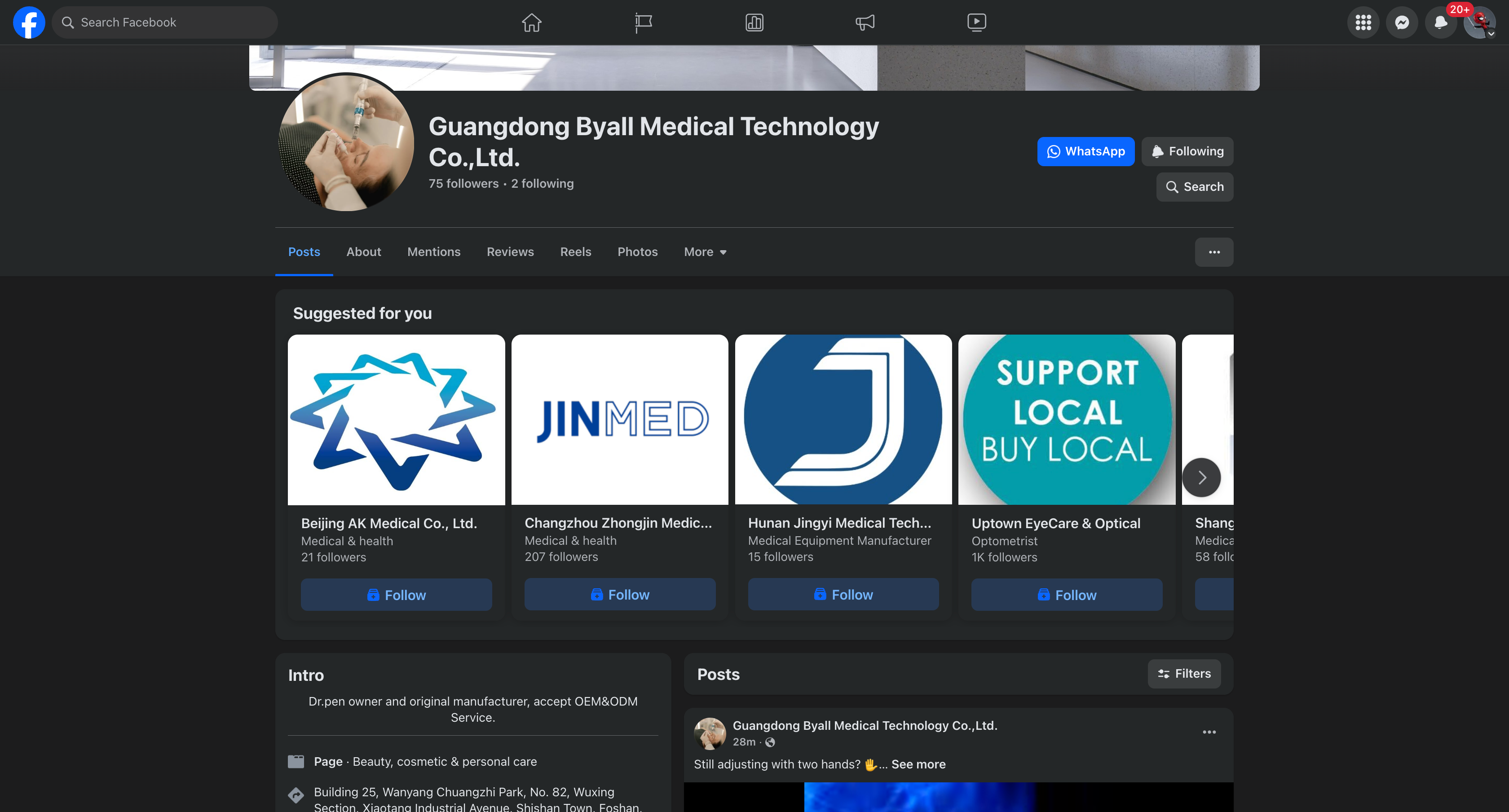Open the page options three-dot menu
Screen dimensions: 1509x812
[1214, 252]
